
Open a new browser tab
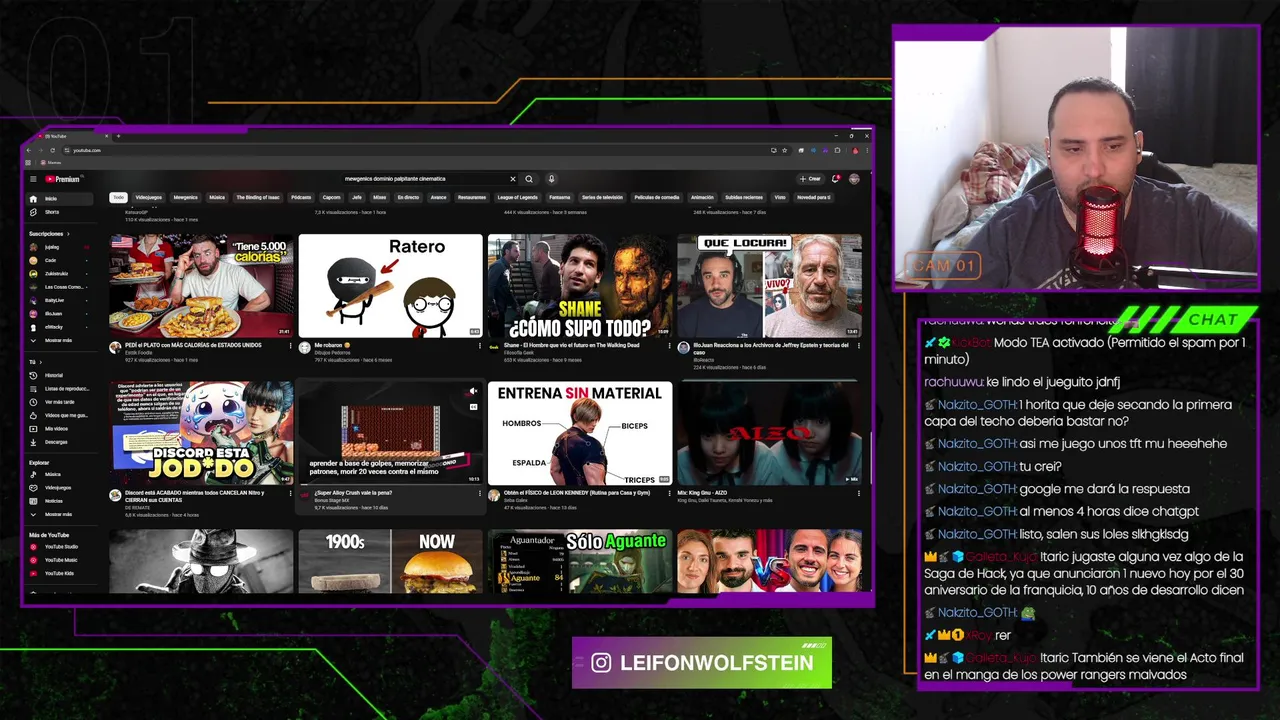[118, 136]
